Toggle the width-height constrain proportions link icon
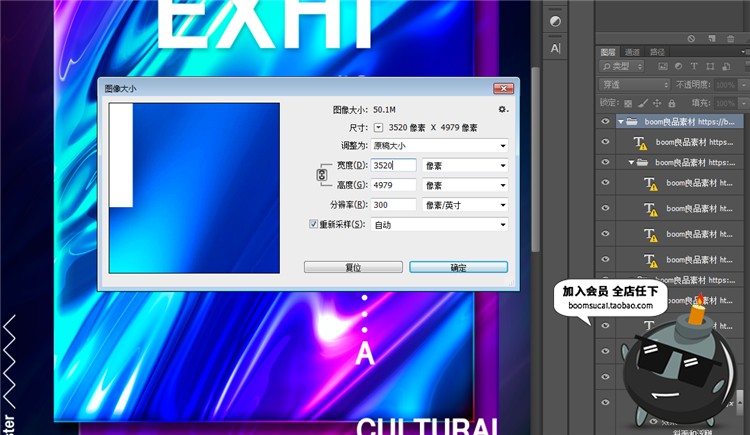 pyautogui.click(x=321, y=175)
